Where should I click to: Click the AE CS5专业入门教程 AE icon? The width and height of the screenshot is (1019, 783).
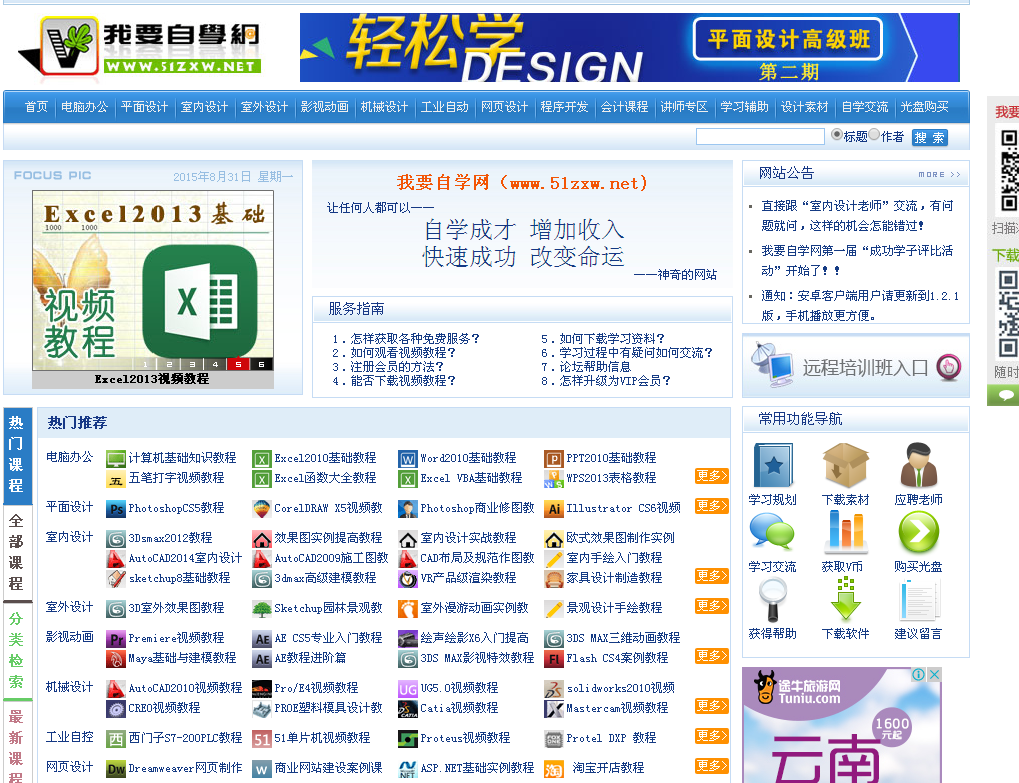point(261,639)
